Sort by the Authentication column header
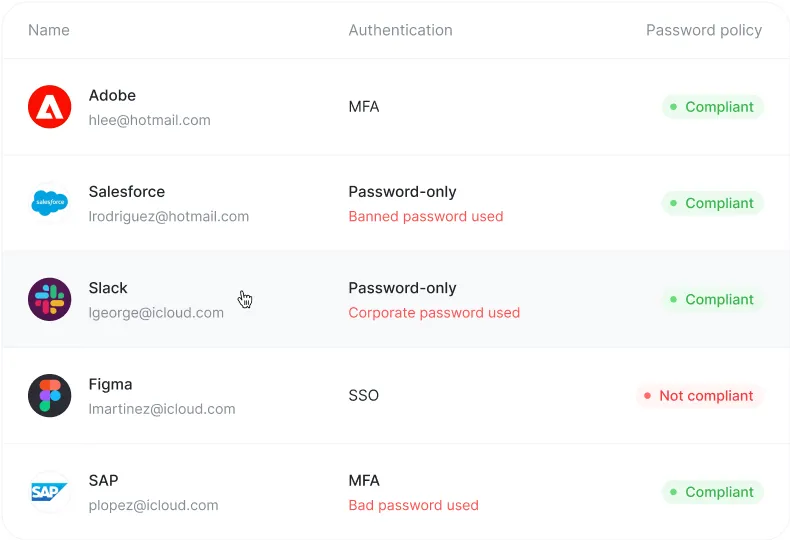The image size is (790, 540). pos(400,30)
